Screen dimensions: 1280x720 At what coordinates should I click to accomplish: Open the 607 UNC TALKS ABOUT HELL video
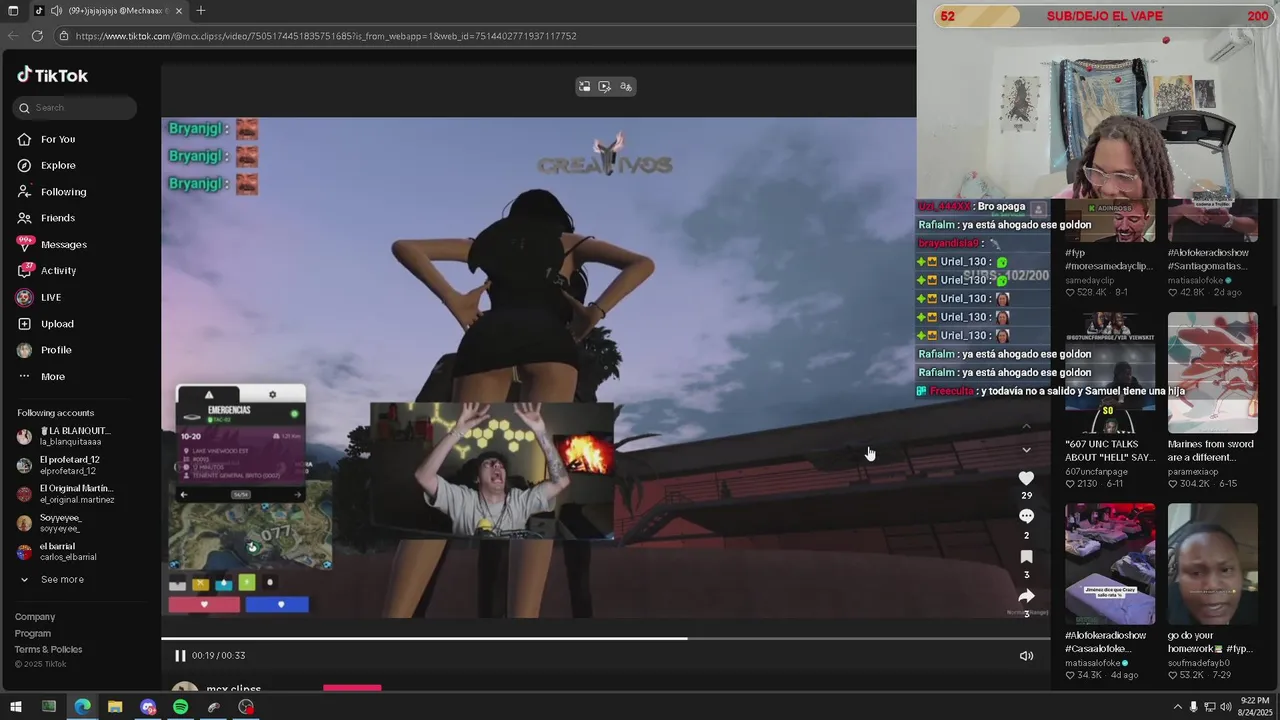pos(1109,373)
